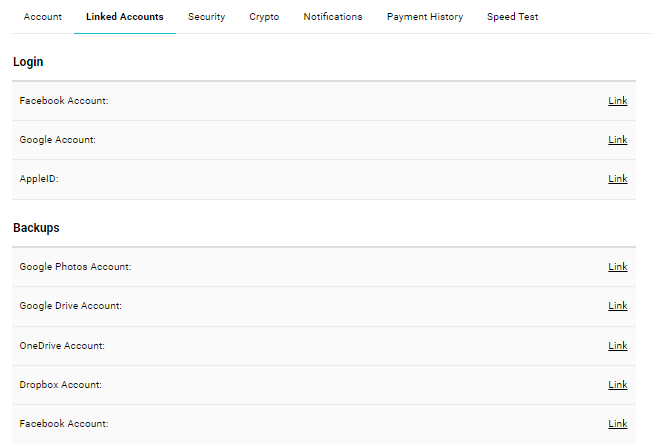Link Dropbox Account backup

[x=618, y=385]
